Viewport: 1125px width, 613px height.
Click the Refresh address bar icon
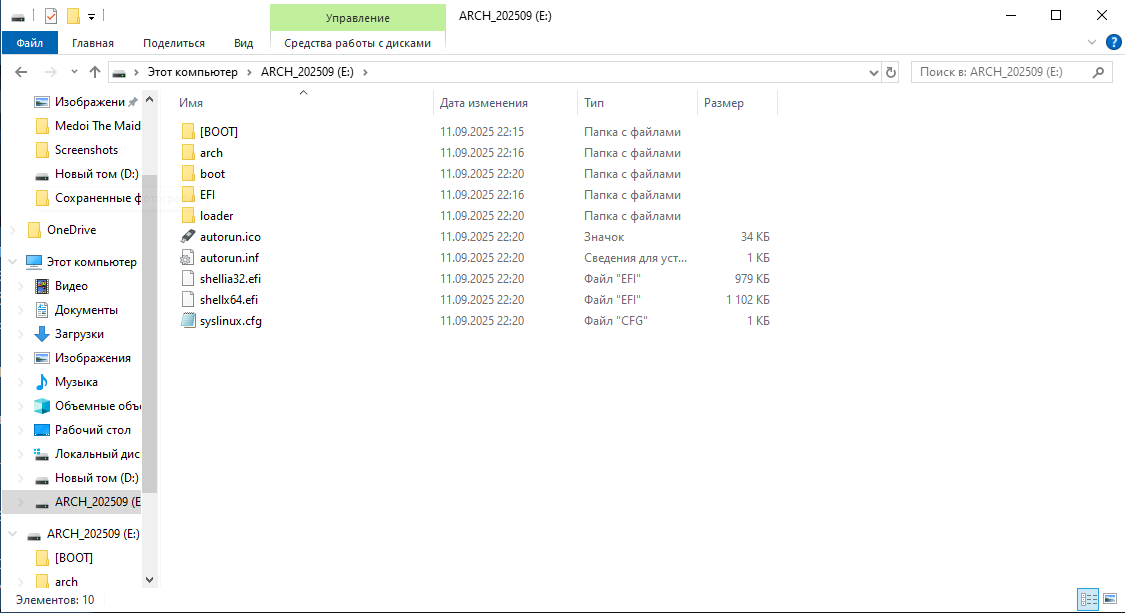click(x=891, y=72)
